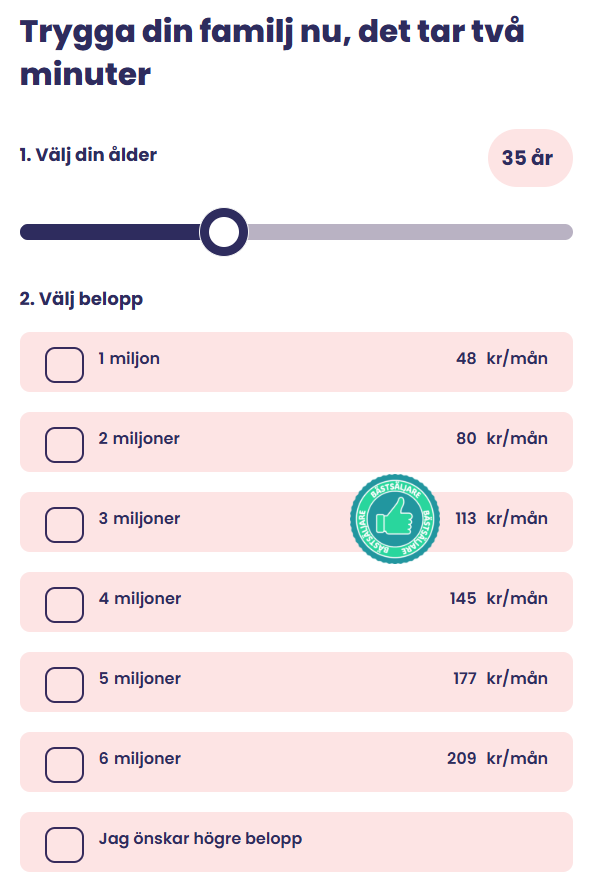597x889 pixels.
Task: Pick the 145 kr/mån option
Action: (297, 602)
